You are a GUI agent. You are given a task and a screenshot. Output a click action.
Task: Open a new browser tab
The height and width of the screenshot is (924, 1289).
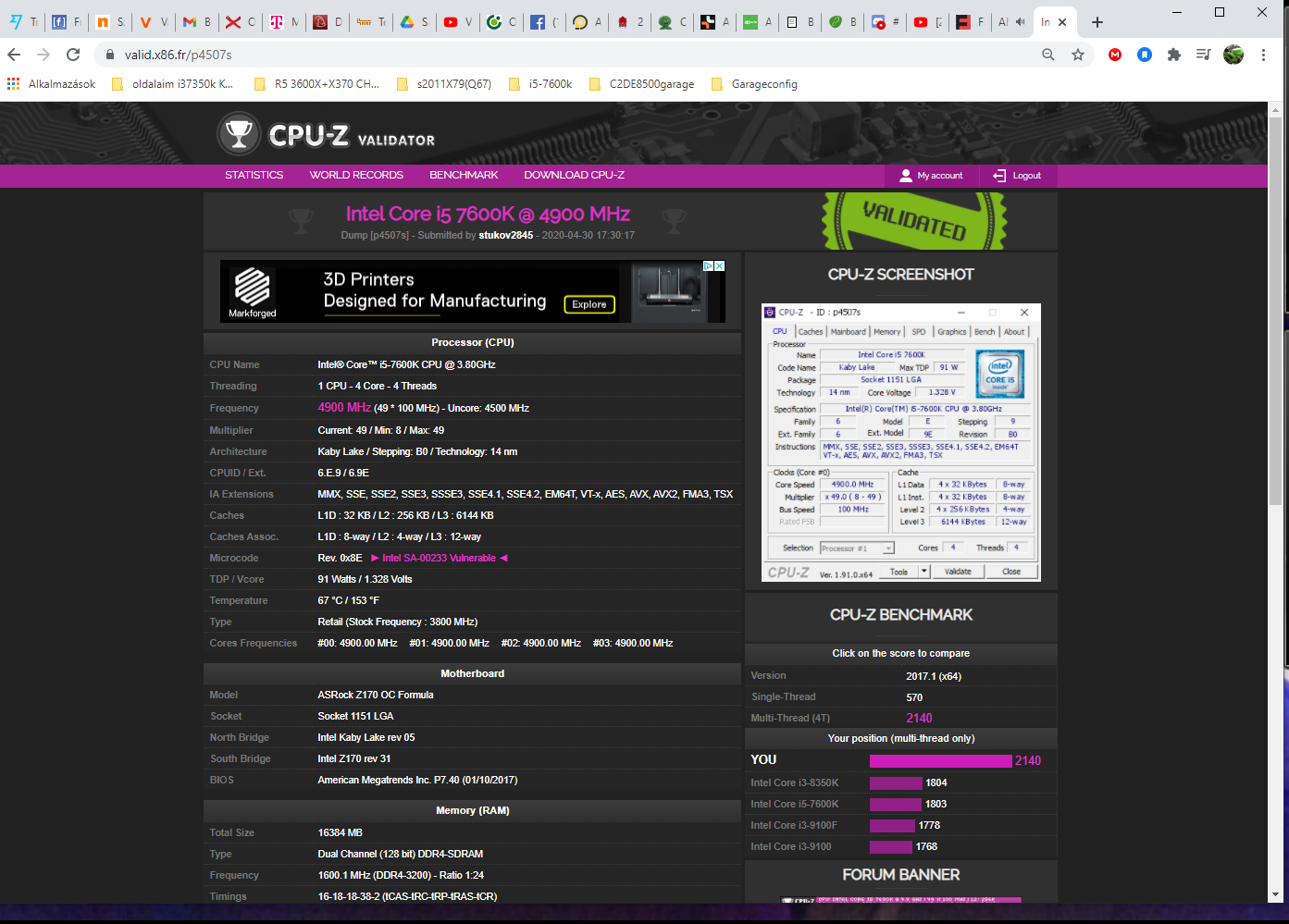point(1097,22)
